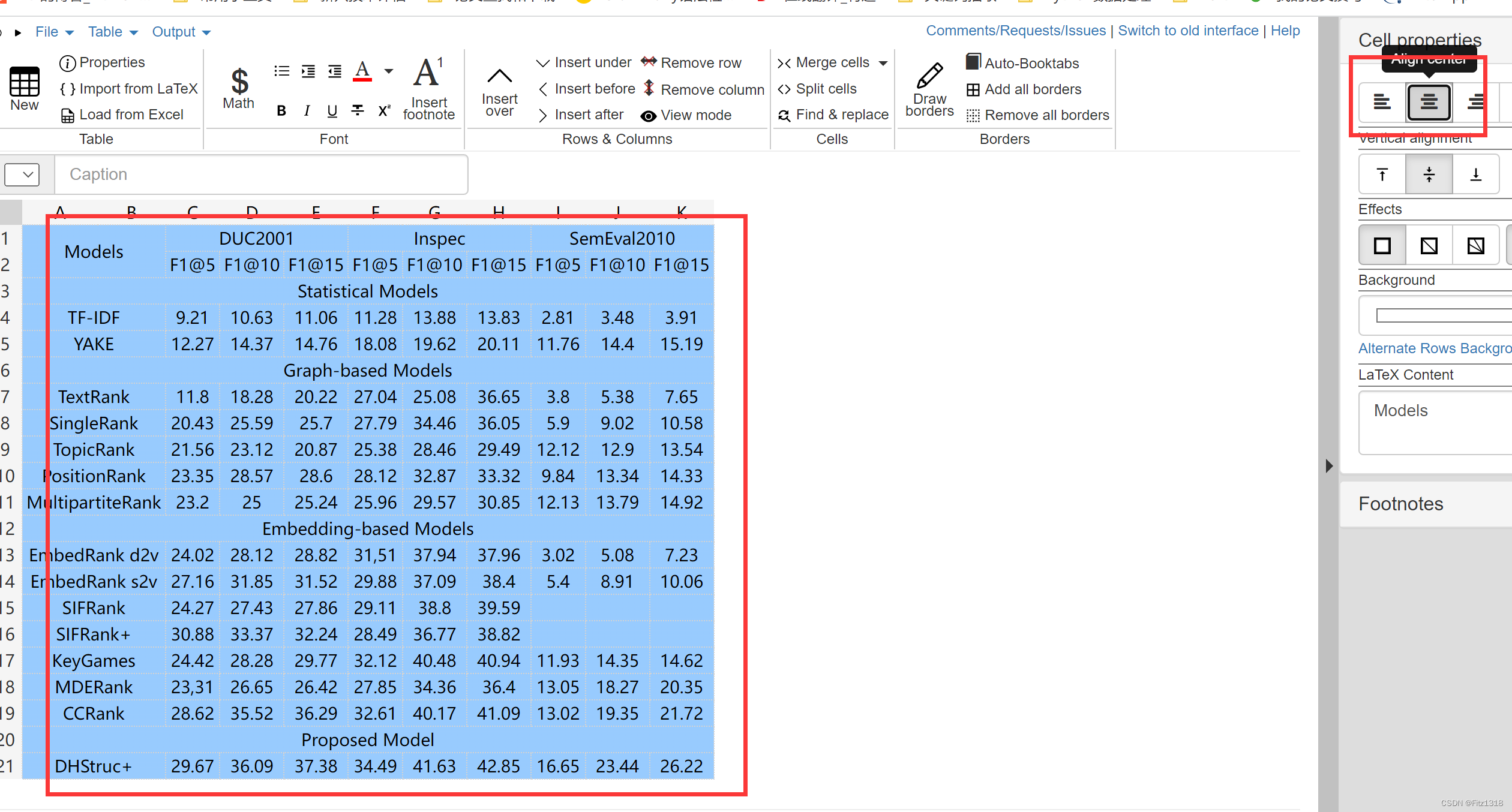Click the Insert footnote icon
The image size is (1512, 812).
428,74
